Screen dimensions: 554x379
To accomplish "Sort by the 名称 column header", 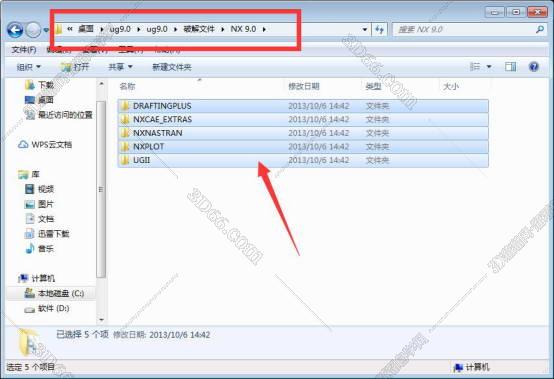I will 127,86.
